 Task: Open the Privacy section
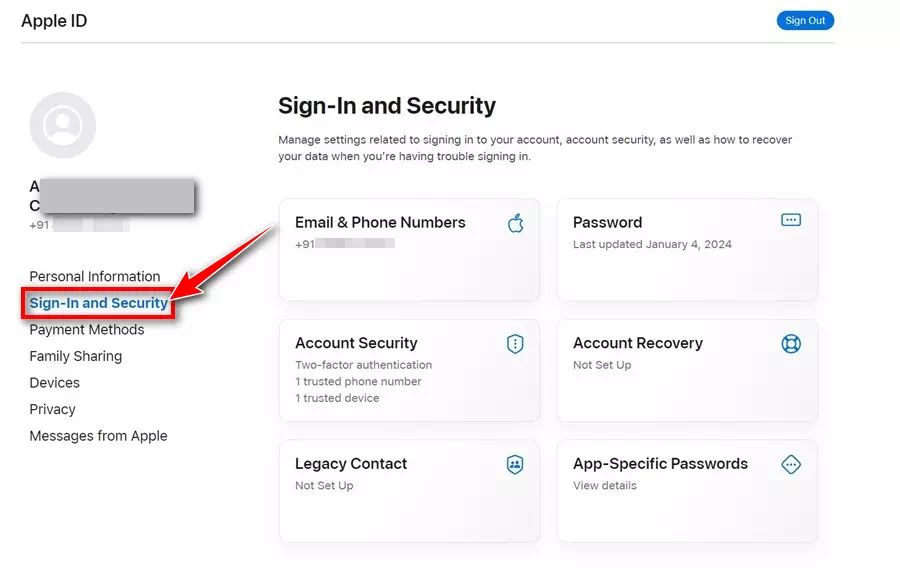pos(52,409)
